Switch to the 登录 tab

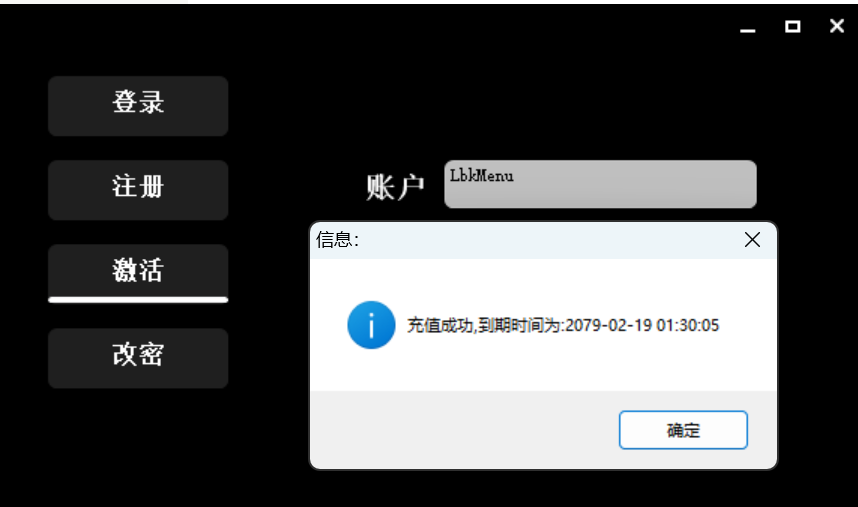[x=138, y=106]
